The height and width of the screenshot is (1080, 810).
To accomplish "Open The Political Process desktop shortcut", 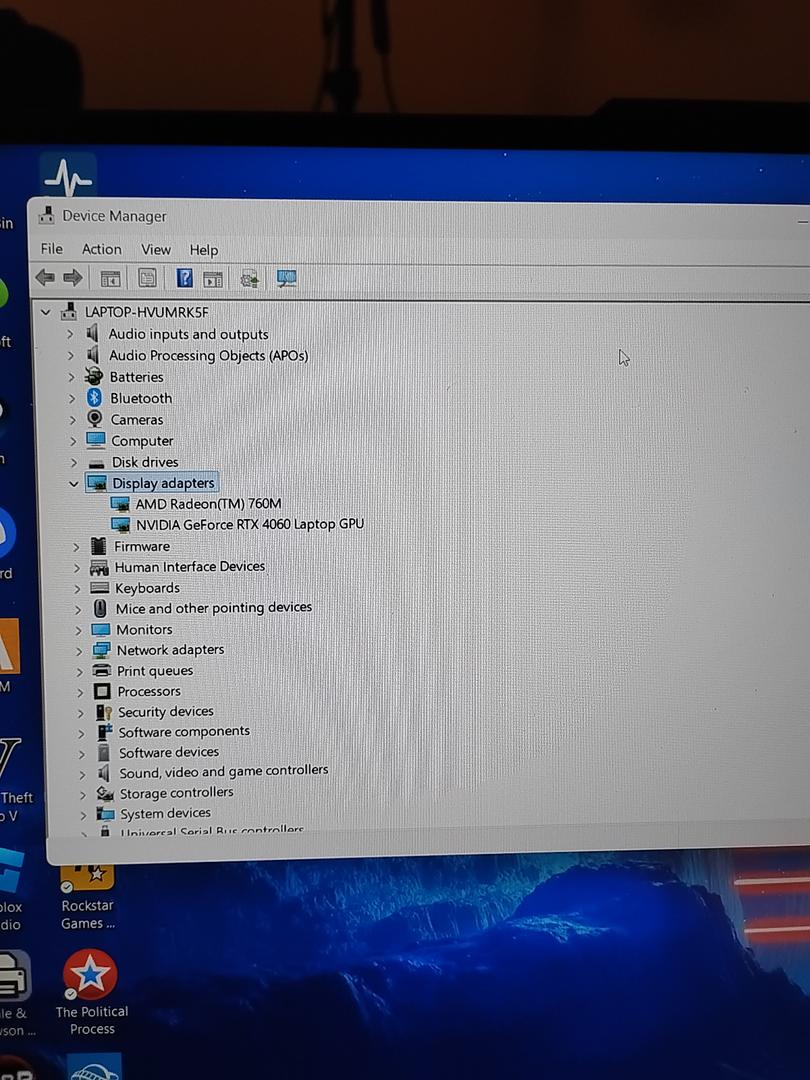I will [x=91, y=992].
